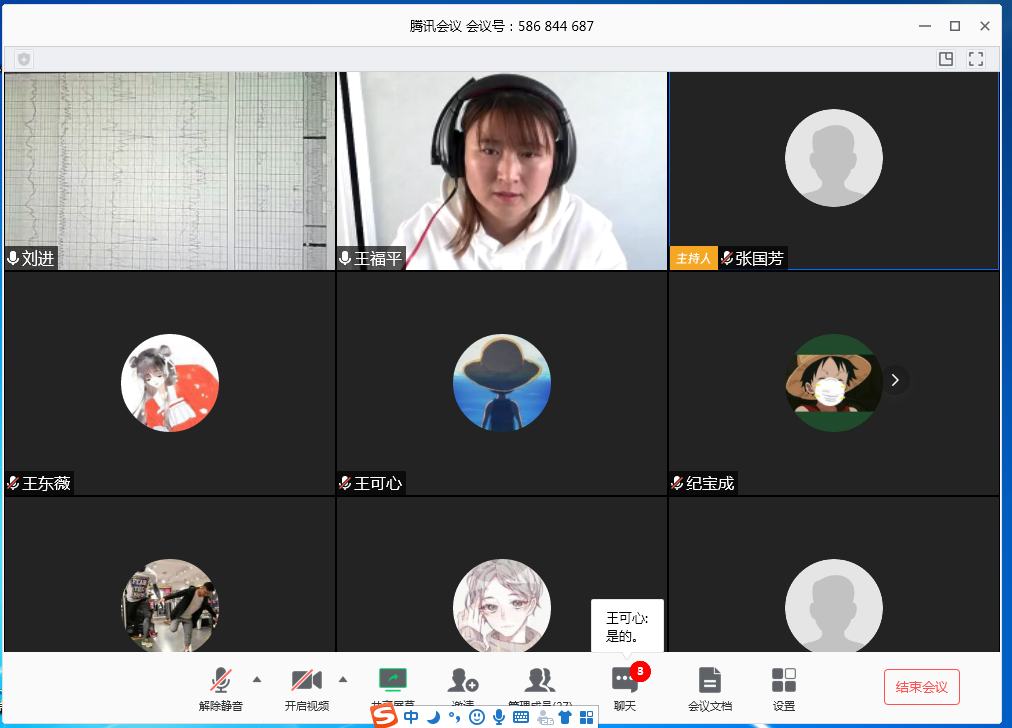Turn on the camera (开启视频)

[306, 682]
